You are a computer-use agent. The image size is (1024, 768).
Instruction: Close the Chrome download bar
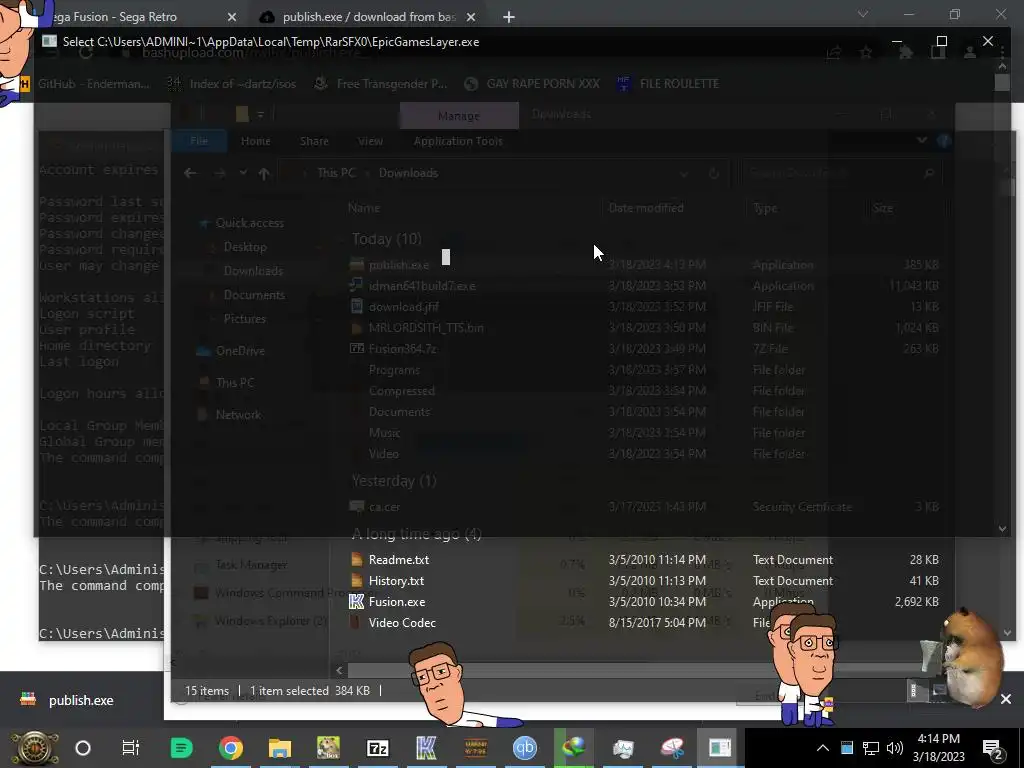(1006, 699)
